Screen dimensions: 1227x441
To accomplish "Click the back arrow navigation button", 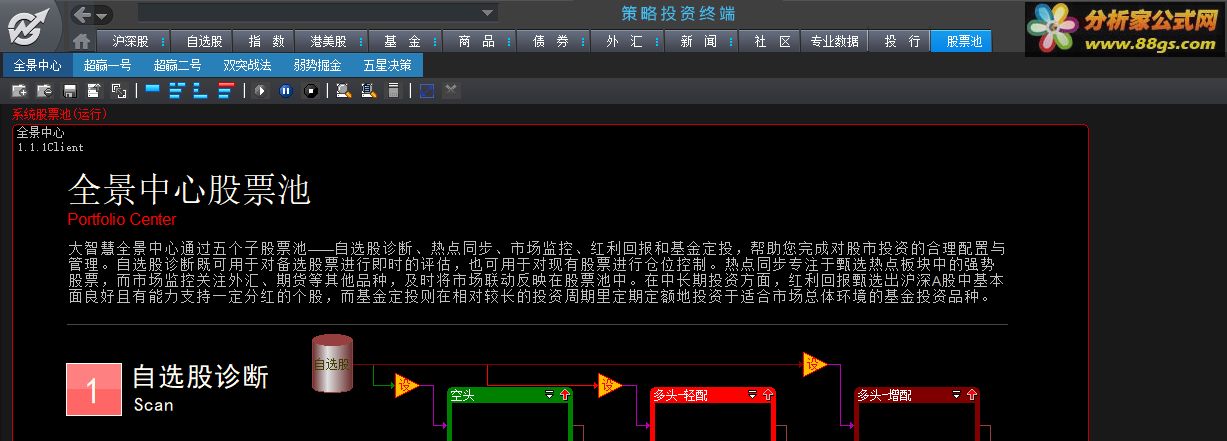I will (82, 14).
